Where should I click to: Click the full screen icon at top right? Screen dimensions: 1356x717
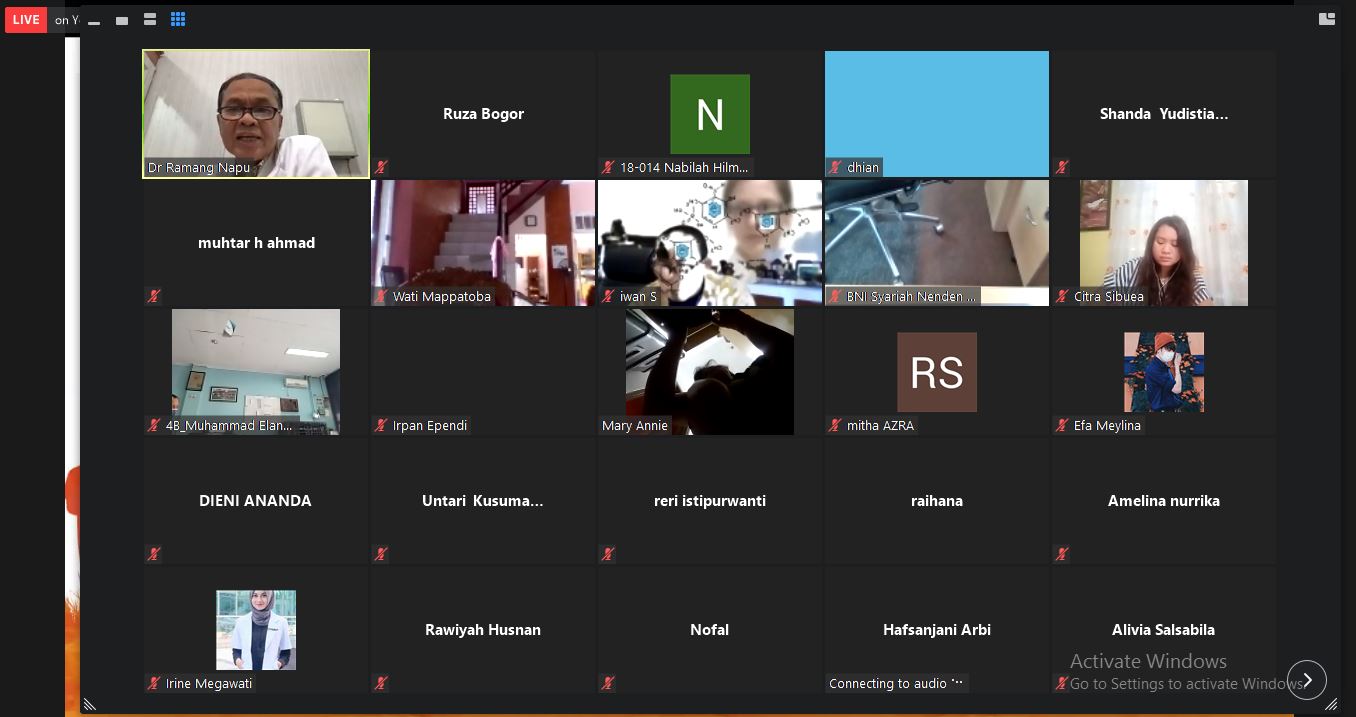(x=1327, y=19)
